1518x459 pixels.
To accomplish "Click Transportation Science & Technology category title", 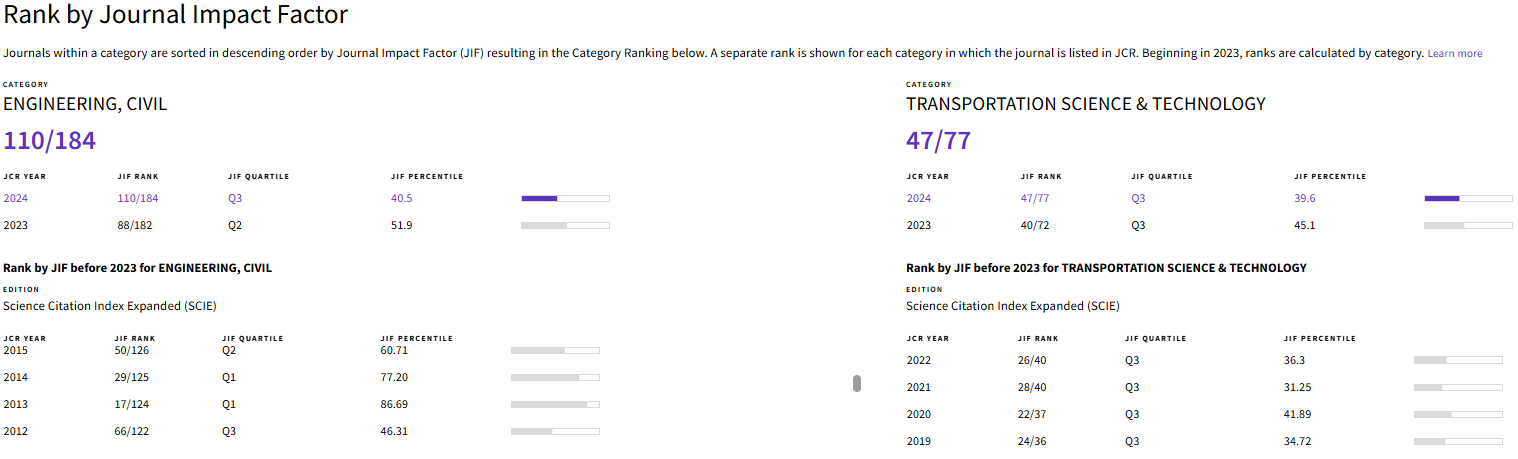I will click(x=1086, y=104).
